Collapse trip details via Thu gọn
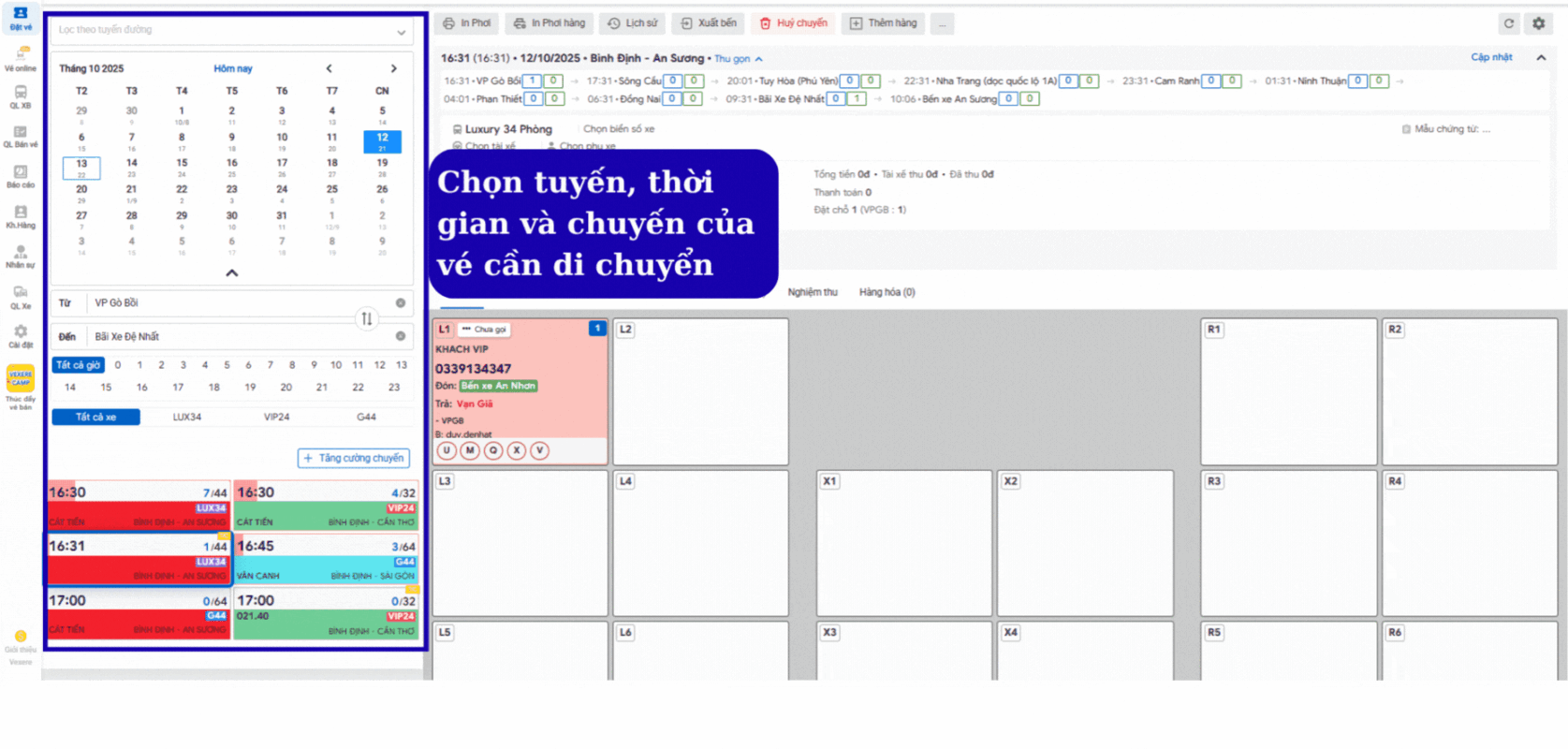 pyautogui.click(x=738, y=59)
